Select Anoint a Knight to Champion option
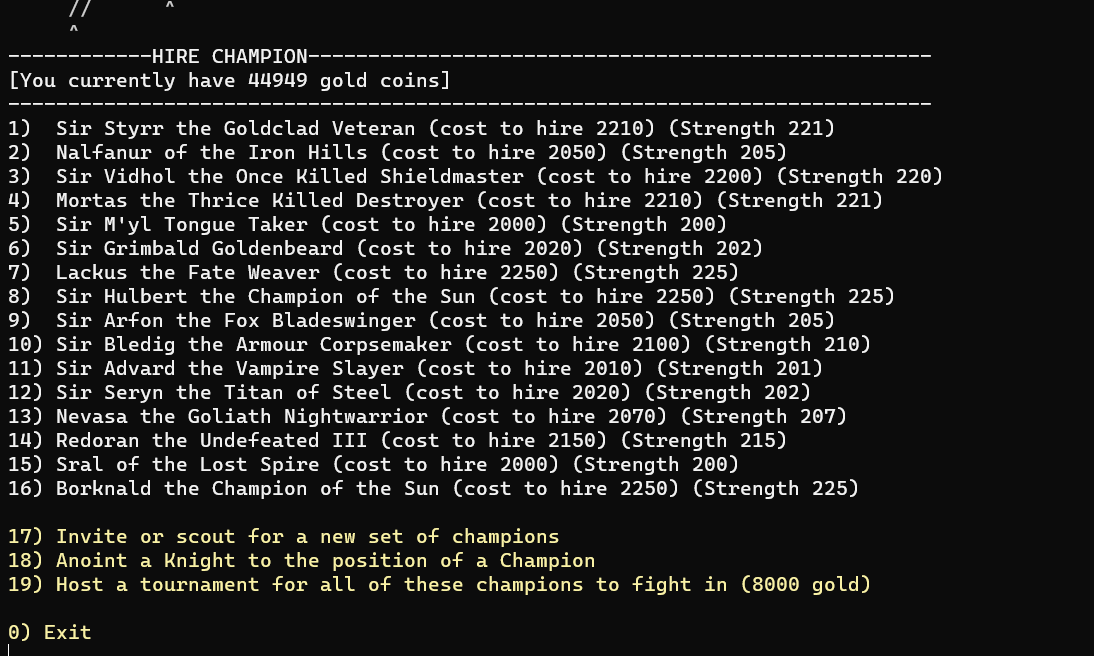This screenshot has height=656, width=1094. [x=301, y=560]
